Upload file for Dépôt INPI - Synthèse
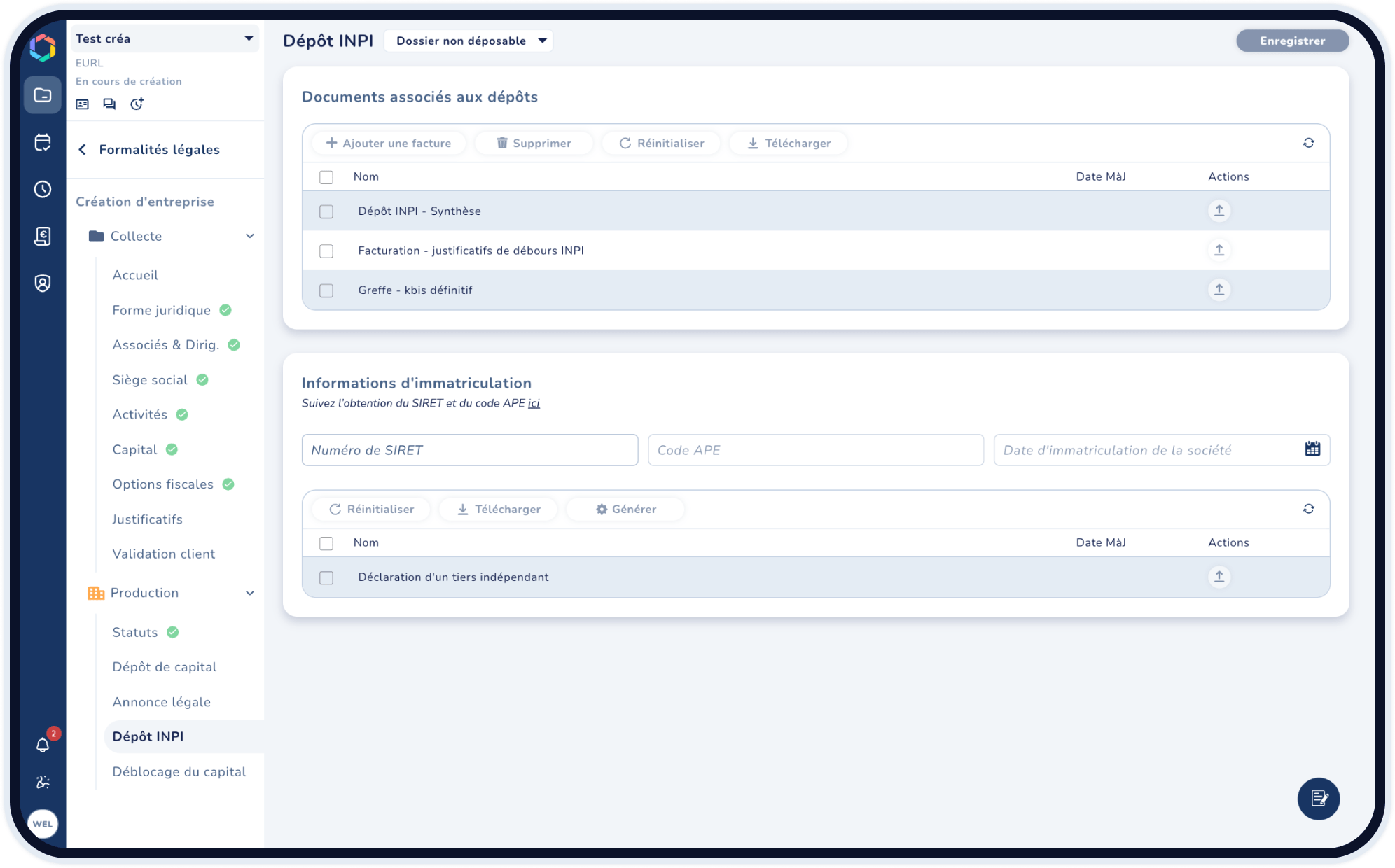 [x=1219, y=210]
